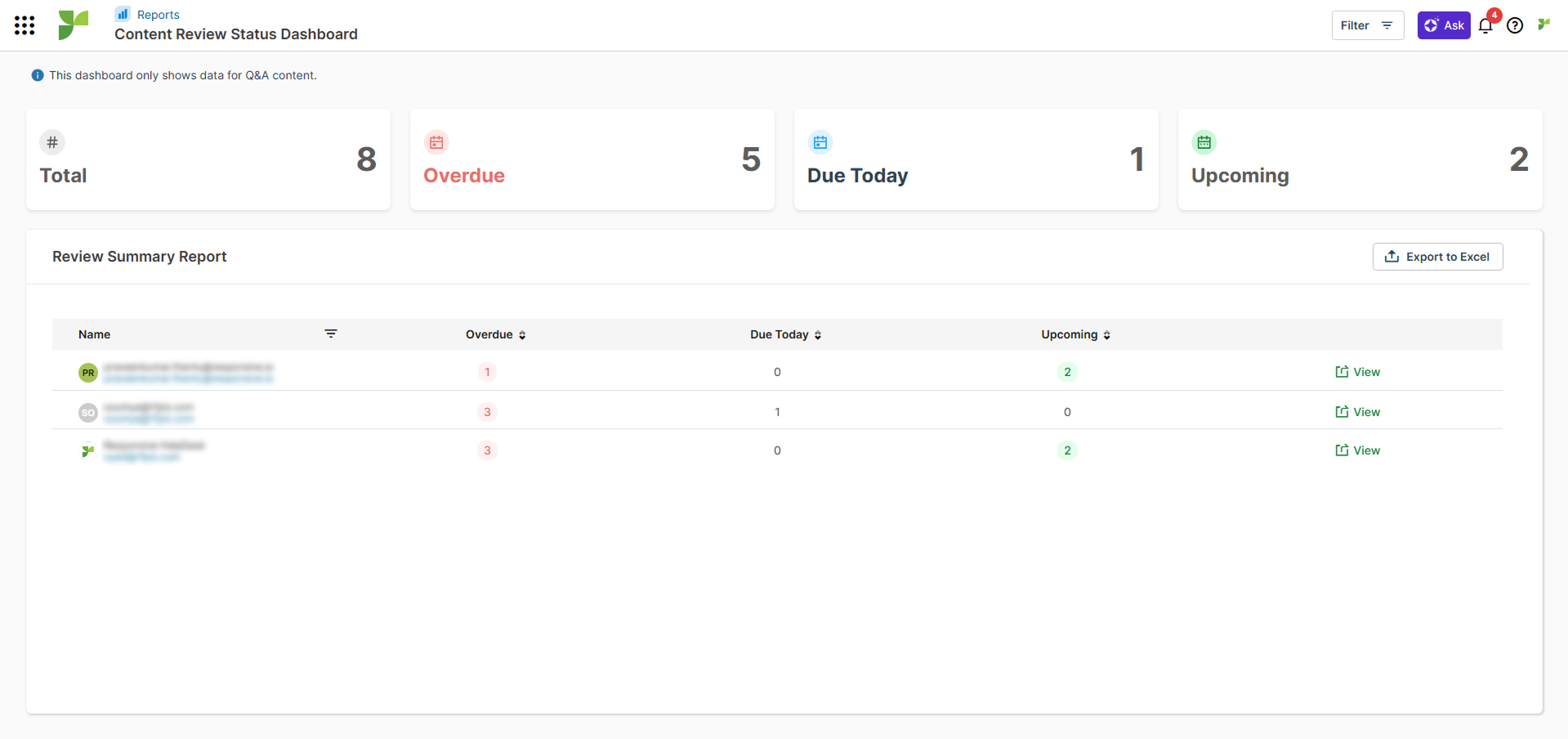
Task: Click the info icon beside the Q&A notice
Action: [x=38, y=75]
